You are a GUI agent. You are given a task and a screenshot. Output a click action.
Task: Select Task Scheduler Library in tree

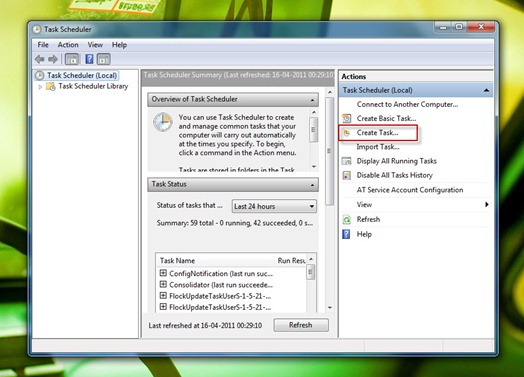pos(93,86)
